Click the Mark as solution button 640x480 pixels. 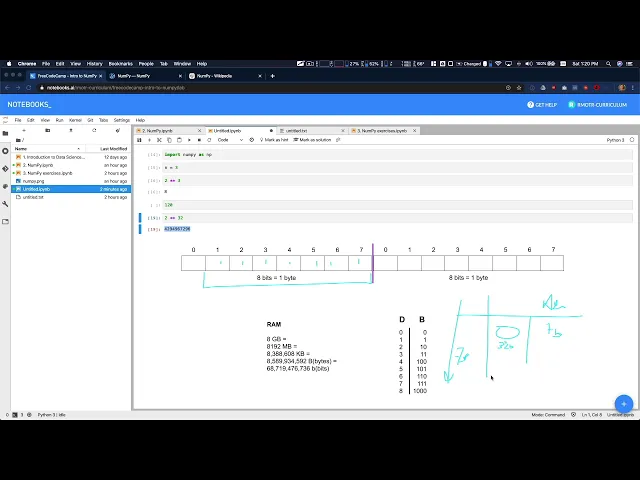312,140
